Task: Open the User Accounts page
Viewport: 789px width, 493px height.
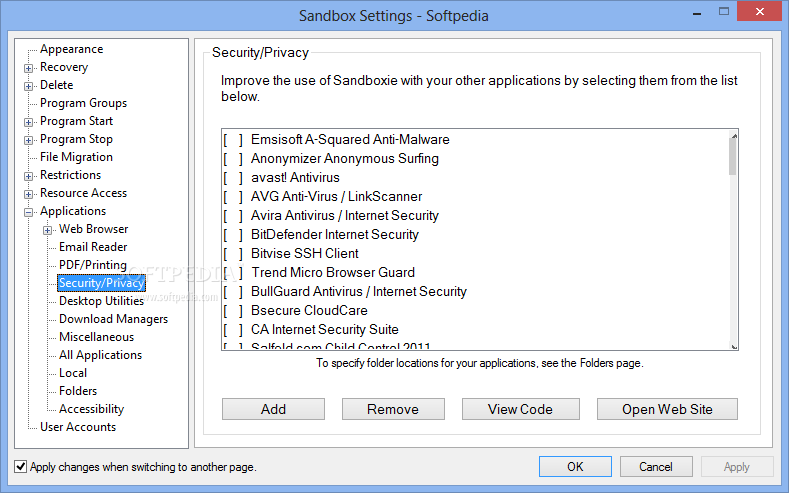Action: 78,427
